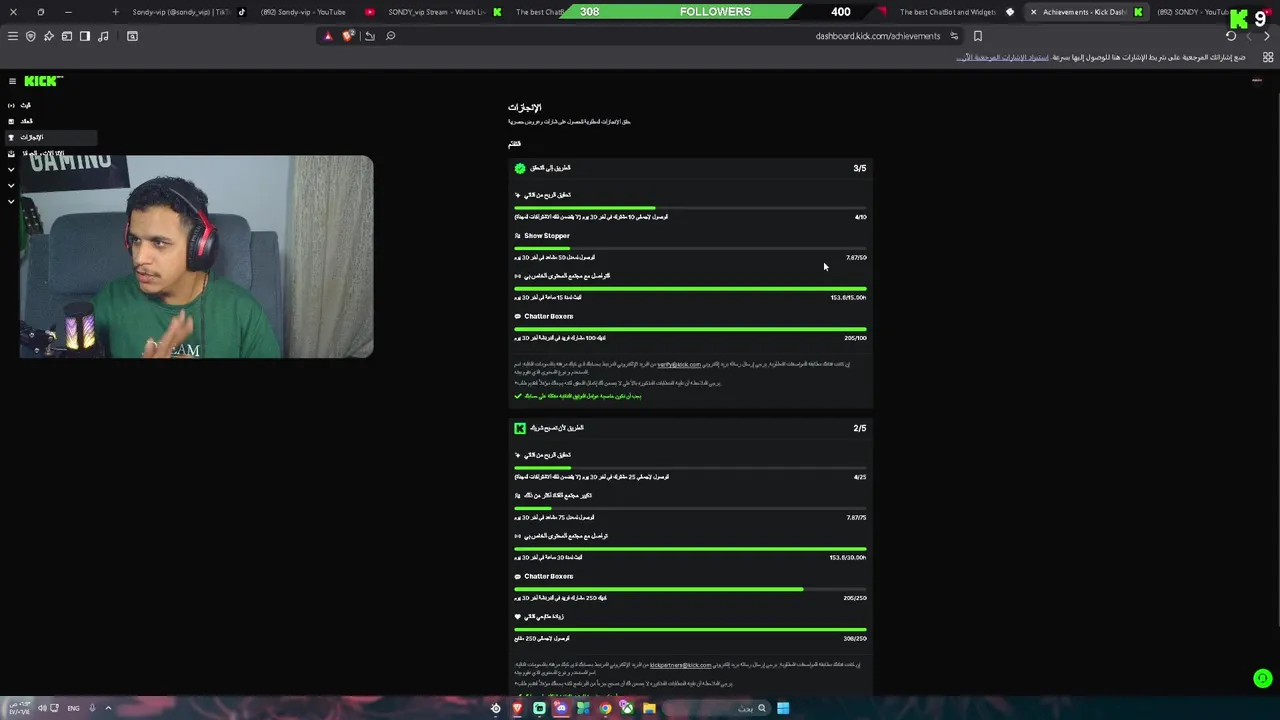Click the Show Stopper progress bar
1280x720 pixels.
(x=690, y=248)
